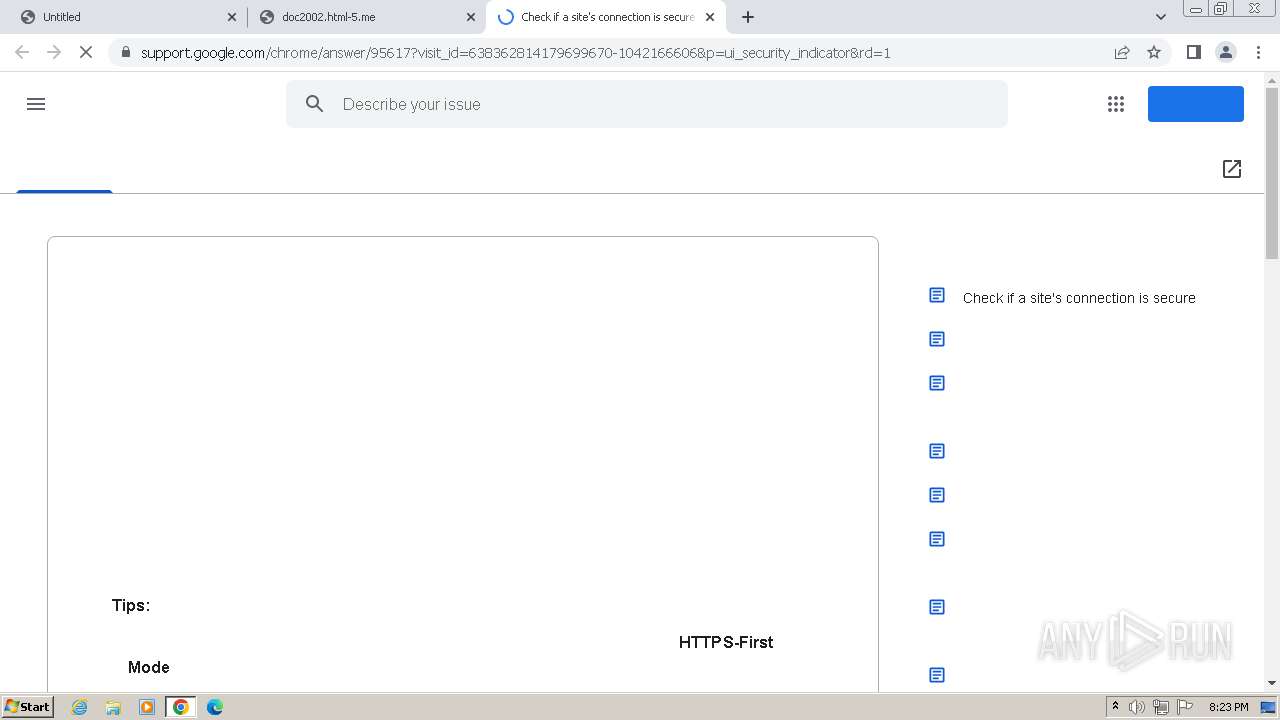The width and height of the screenshot is (1280, 720).
Task: Stop loading the page
Action: [x=86, y=52]
